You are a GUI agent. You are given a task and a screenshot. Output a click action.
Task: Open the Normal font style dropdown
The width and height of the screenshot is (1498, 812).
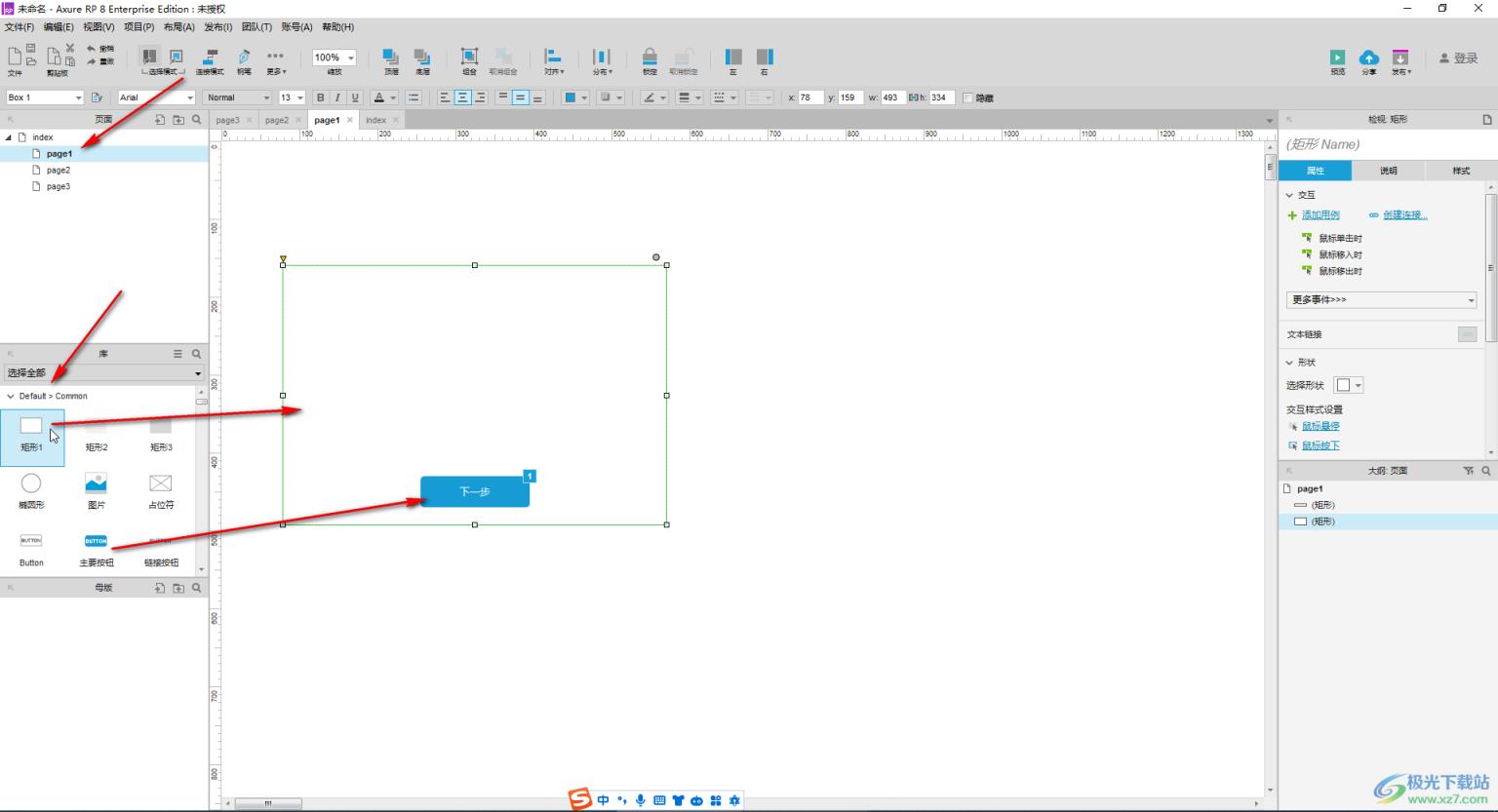pyautogui.click(x=237, y=97)
